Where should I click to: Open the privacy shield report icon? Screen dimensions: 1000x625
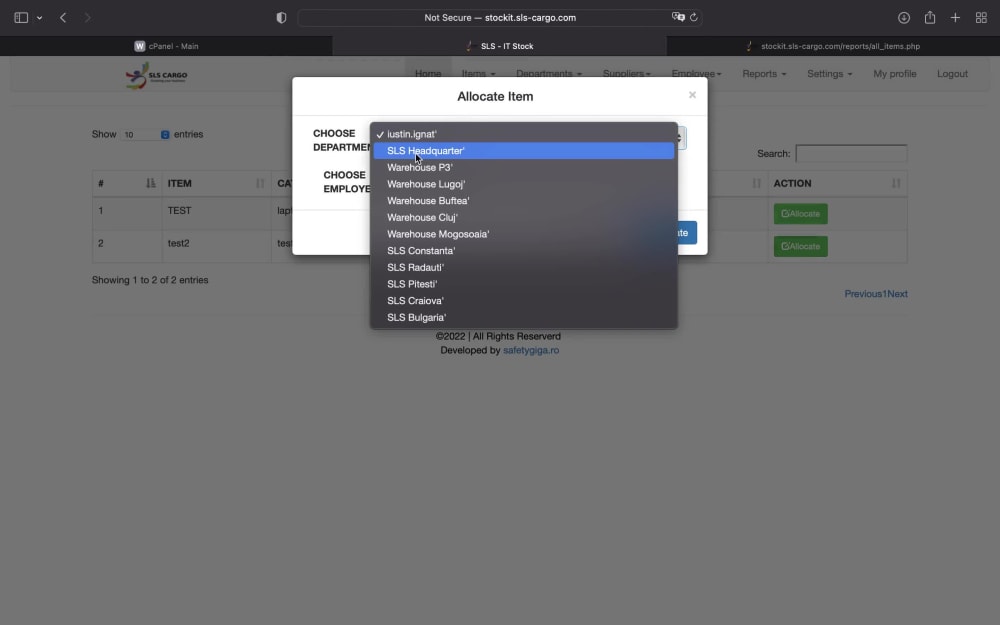[x=281, y=18]
